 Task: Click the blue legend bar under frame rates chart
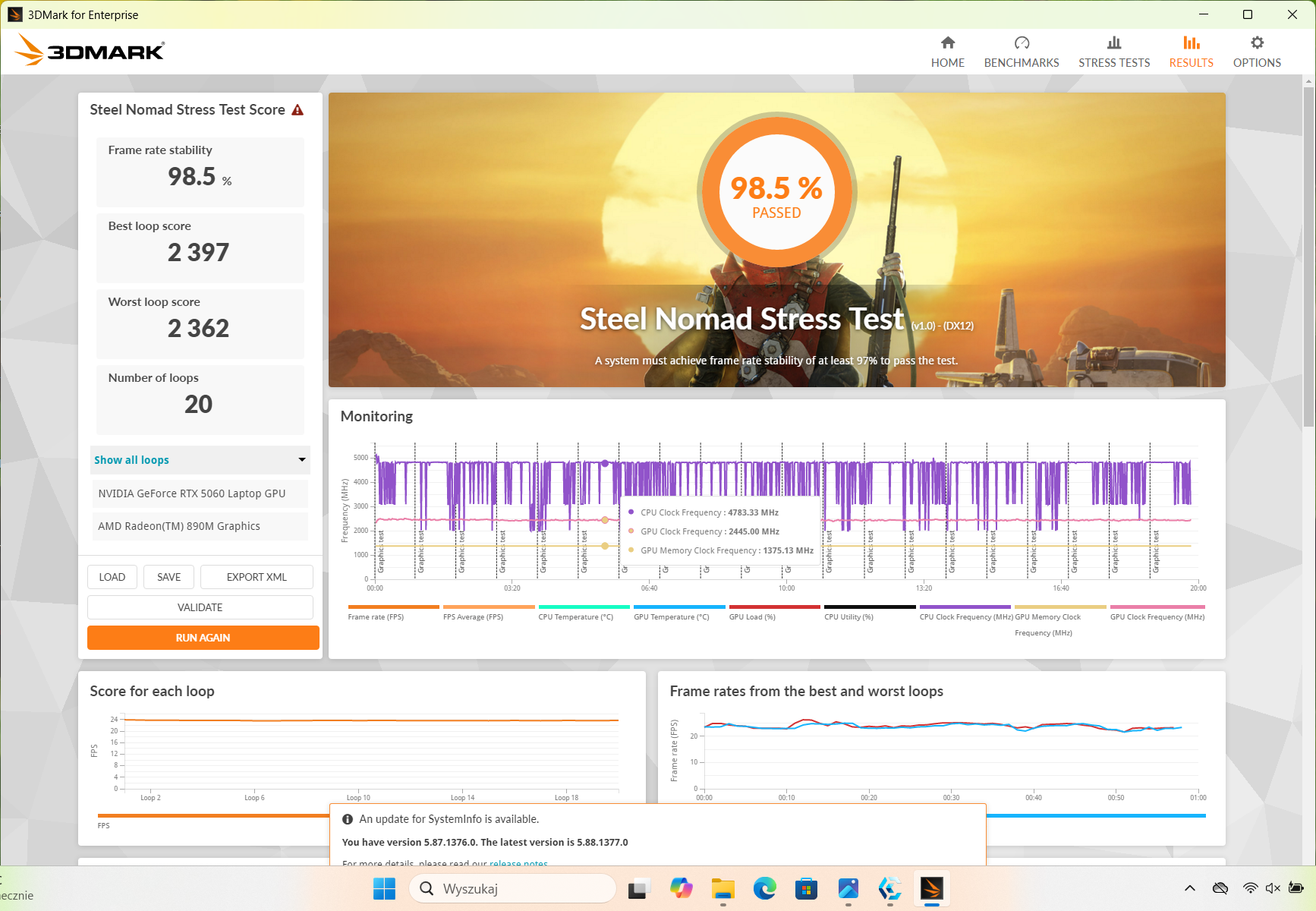pyautogui.click(x=1096, y=815)
